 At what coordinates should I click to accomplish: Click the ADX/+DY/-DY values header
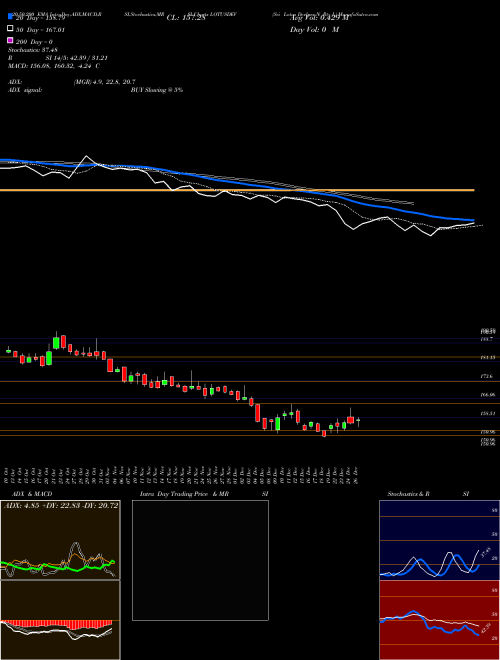click(x=61, y=506)
